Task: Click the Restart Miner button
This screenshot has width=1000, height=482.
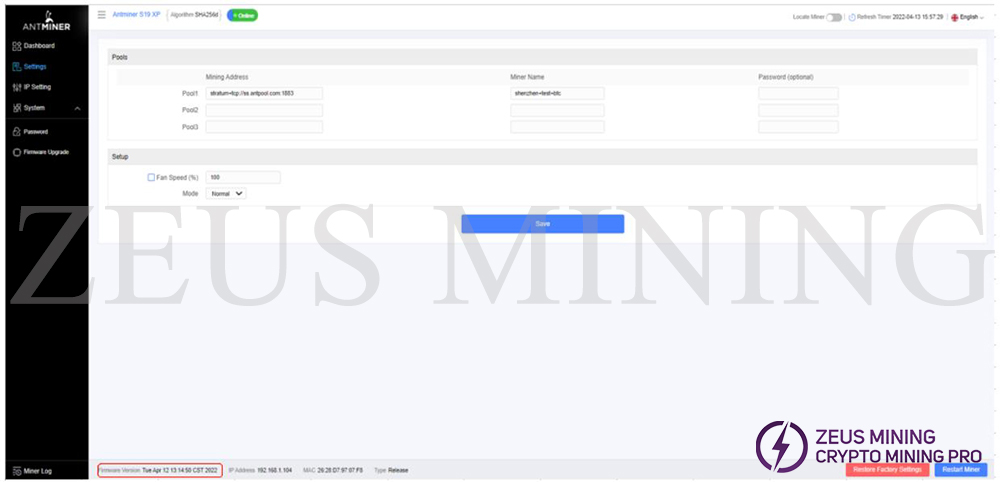Action: pos(960,469)
